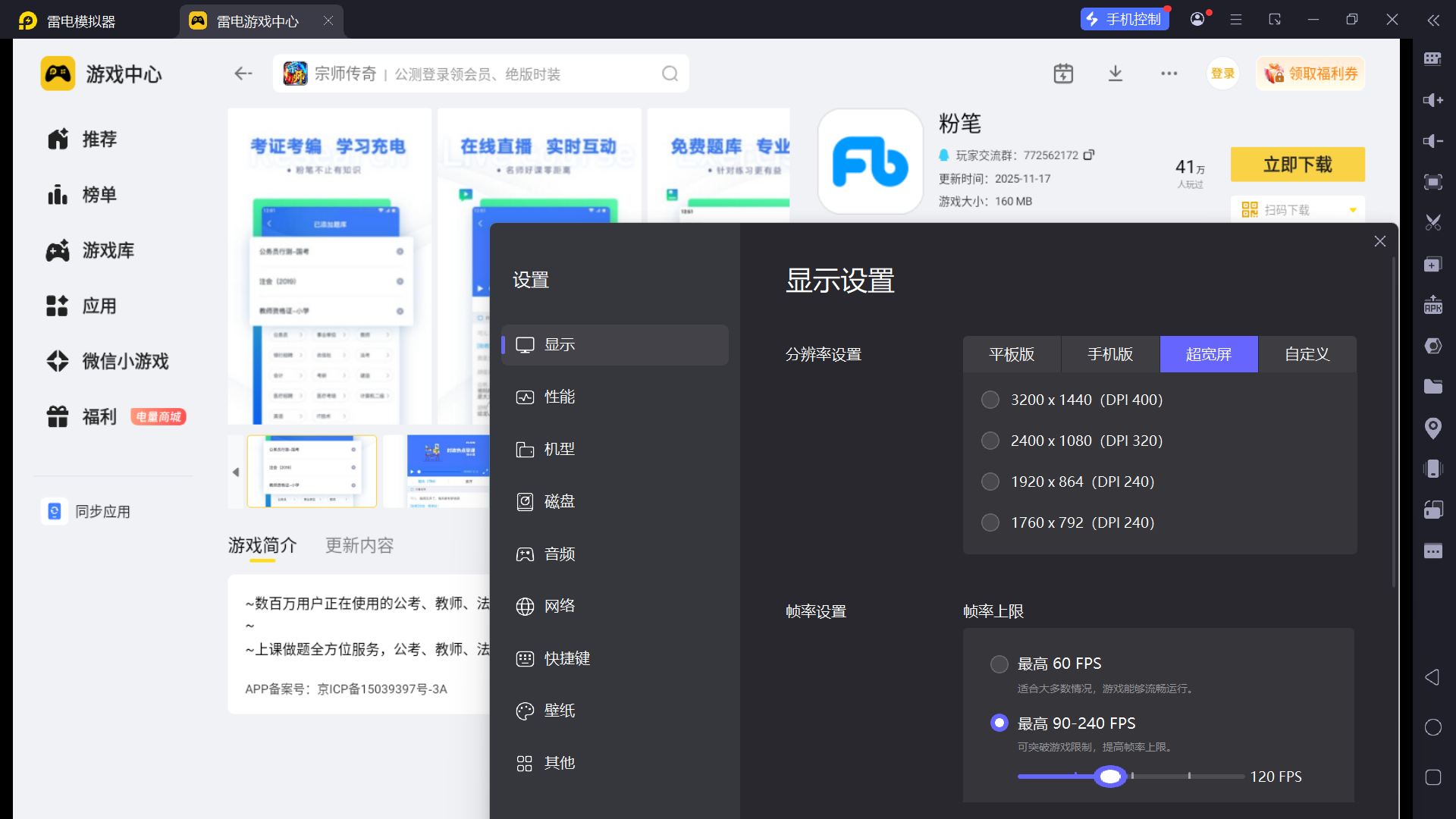The height and width of the screenshot is (819, 1456).
Task: Click the FPS limit slider handle
Action: [1110, 777]
